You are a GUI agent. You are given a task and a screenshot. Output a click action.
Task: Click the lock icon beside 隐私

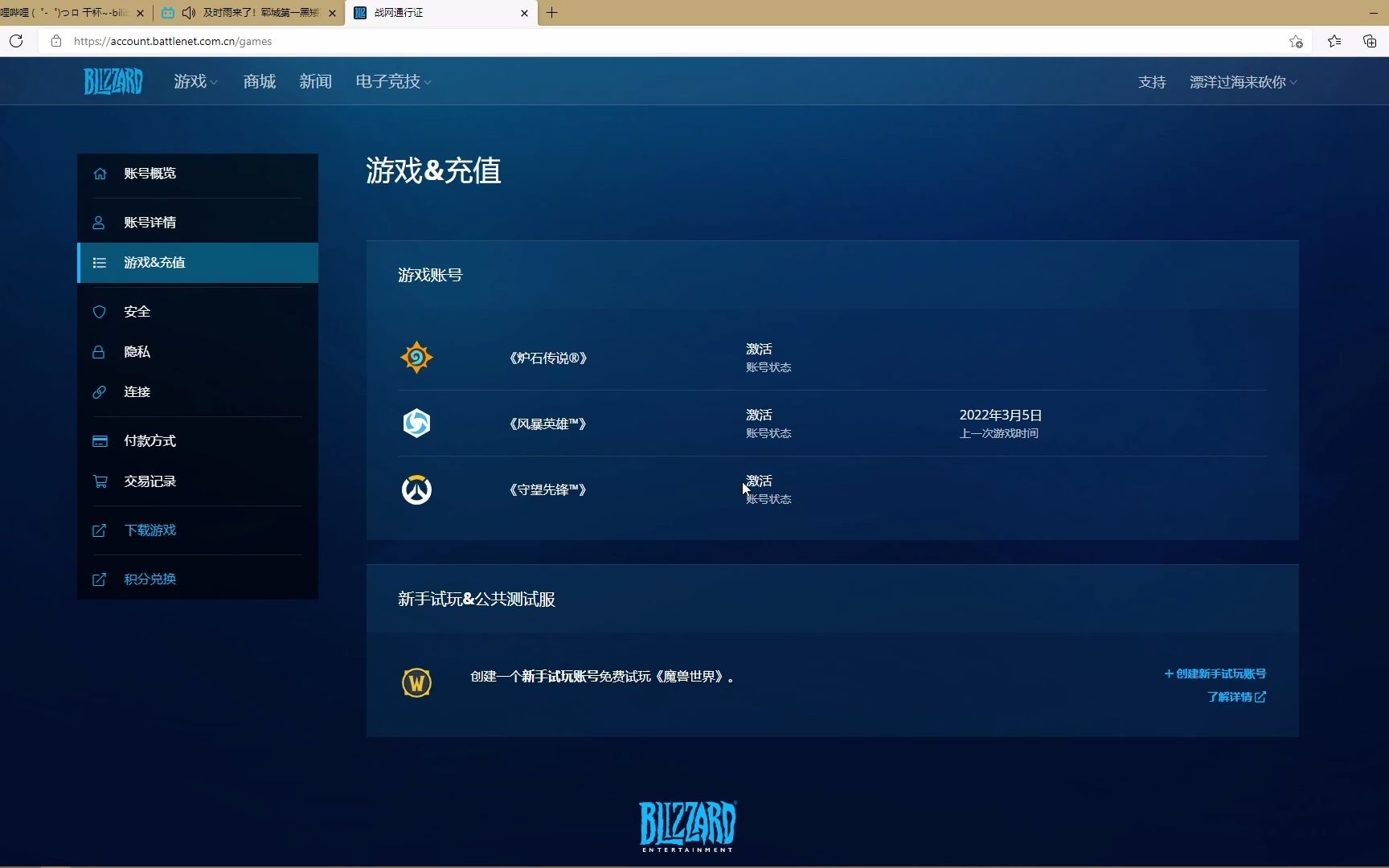(99, 352)
